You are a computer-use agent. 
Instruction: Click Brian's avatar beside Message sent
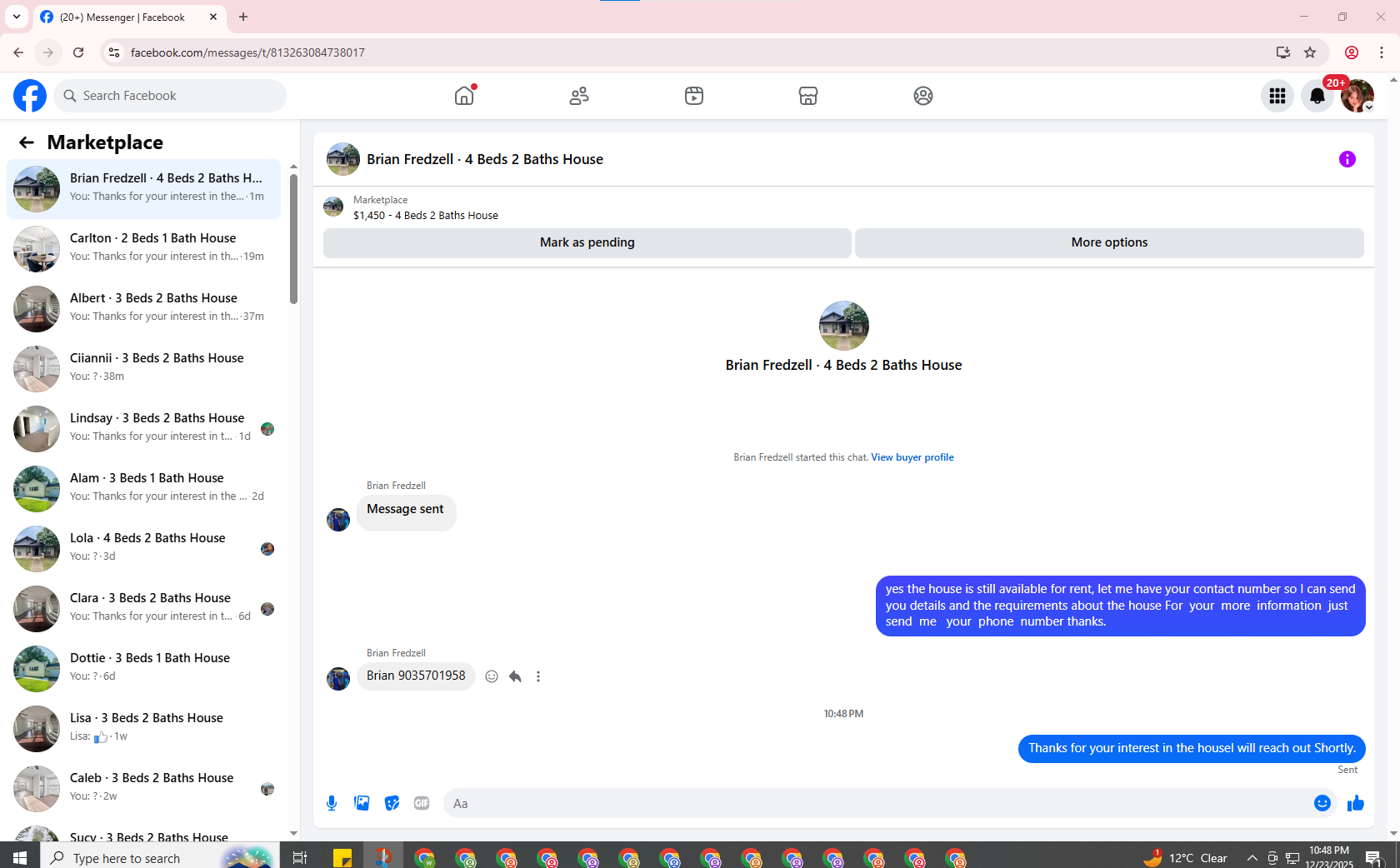tap(338, 520)
